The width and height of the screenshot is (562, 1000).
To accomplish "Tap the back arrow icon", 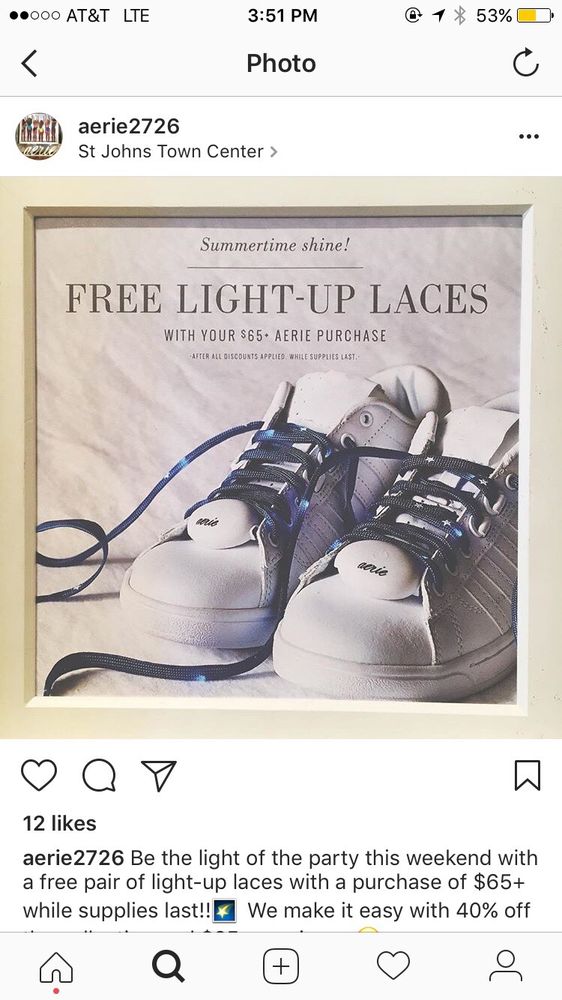I will (29, 64).
